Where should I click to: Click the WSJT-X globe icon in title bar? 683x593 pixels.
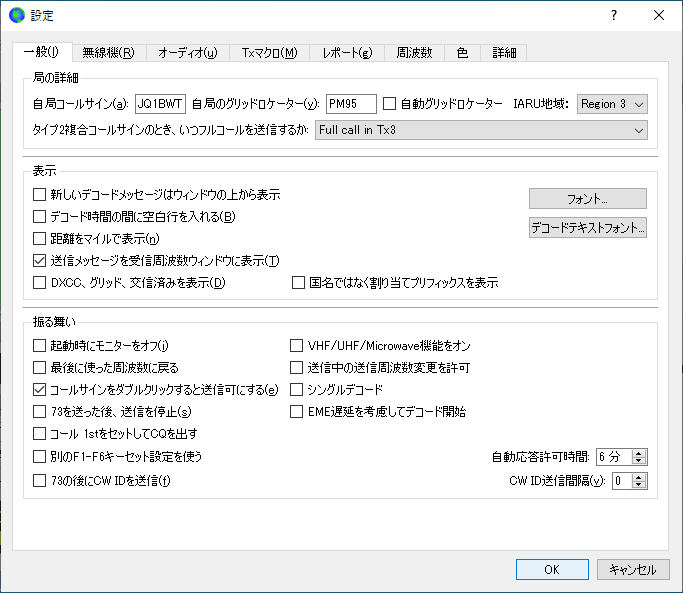(16, 15)
